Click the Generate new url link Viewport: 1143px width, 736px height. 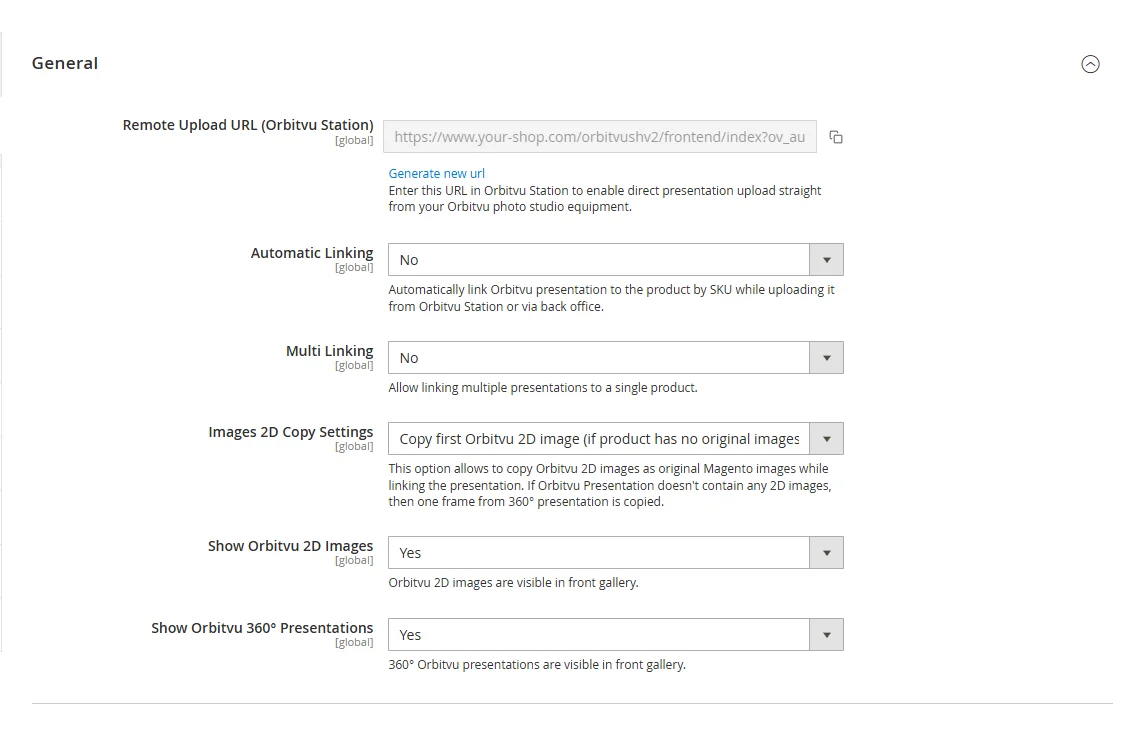[436, 173]
